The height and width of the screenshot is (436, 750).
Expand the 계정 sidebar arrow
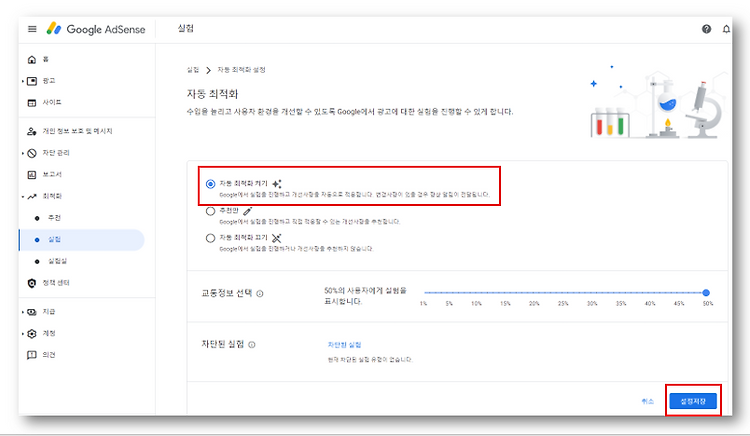pyautogui.click(x=22, y=333)
